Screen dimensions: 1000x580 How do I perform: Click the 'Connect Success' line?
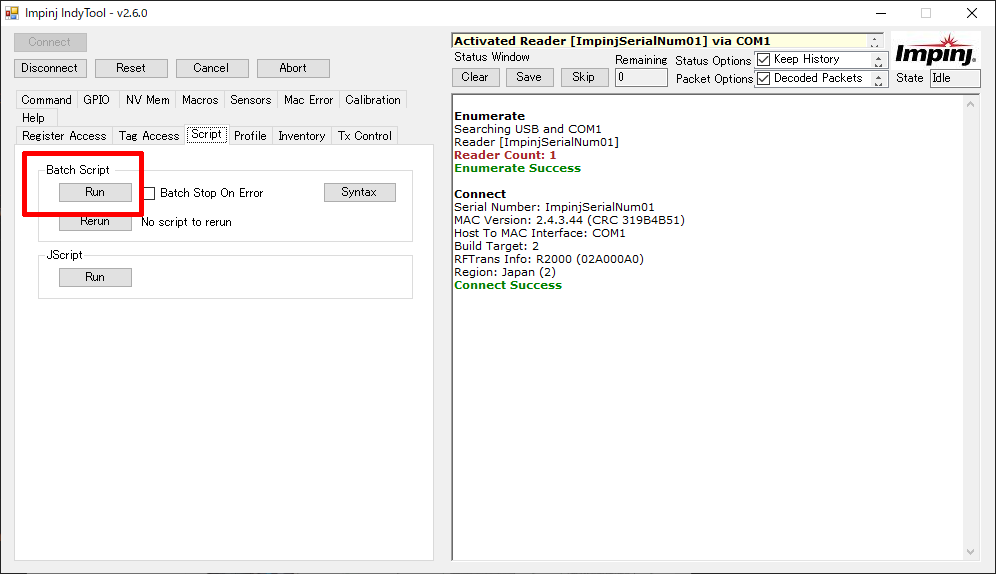[x=510, y=286]
